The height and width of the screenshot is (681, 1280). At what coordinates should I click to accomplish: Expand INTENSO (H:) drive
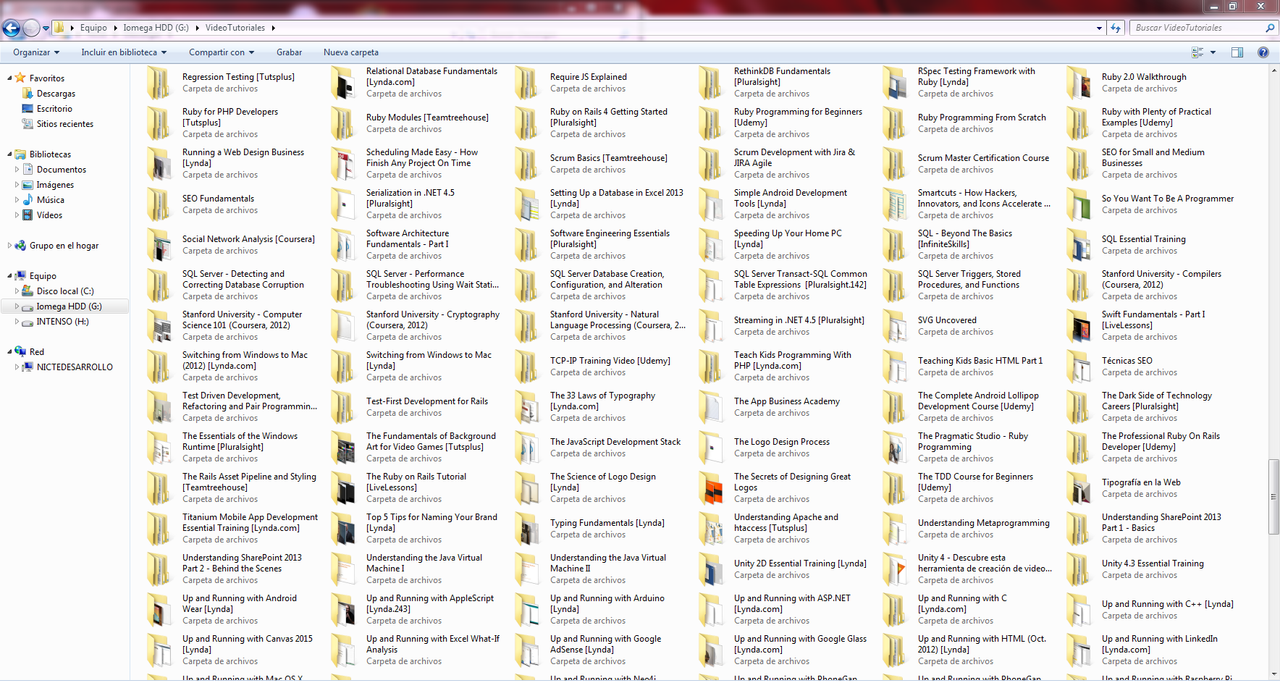18,322
